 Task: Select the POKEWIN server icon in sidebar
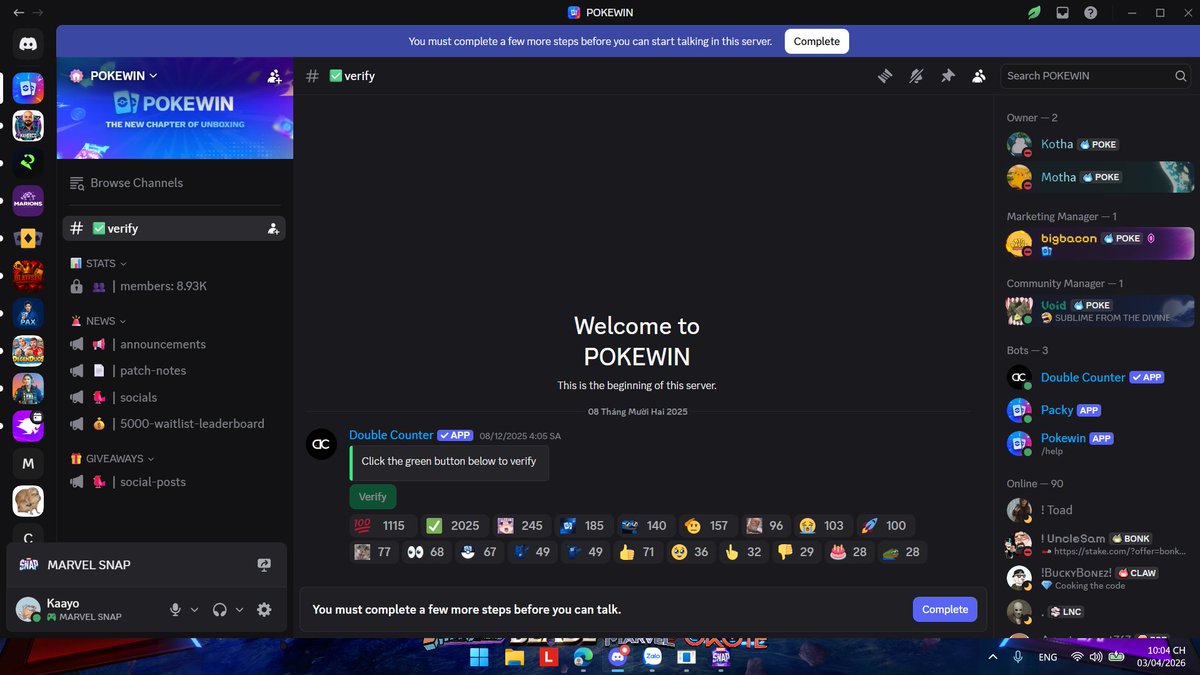(x=27, y=88)
